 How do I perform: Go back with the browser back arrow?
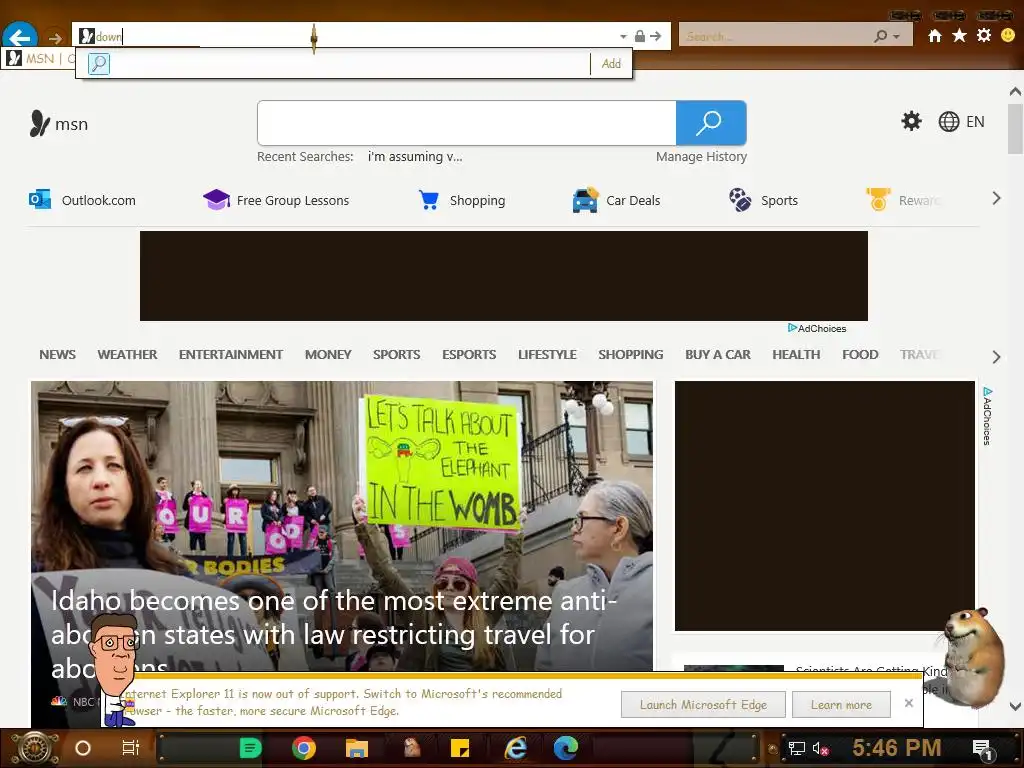[x=20, y=36]
